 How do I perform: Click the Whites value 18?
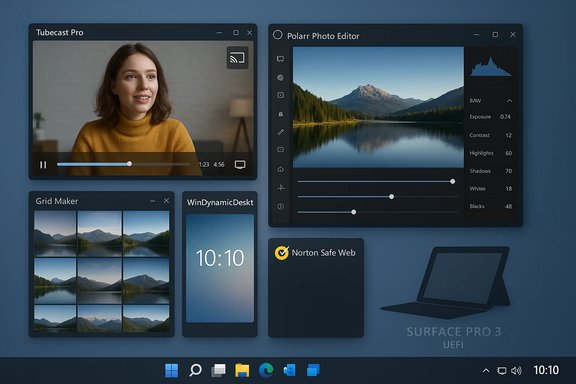click(508, 189)
